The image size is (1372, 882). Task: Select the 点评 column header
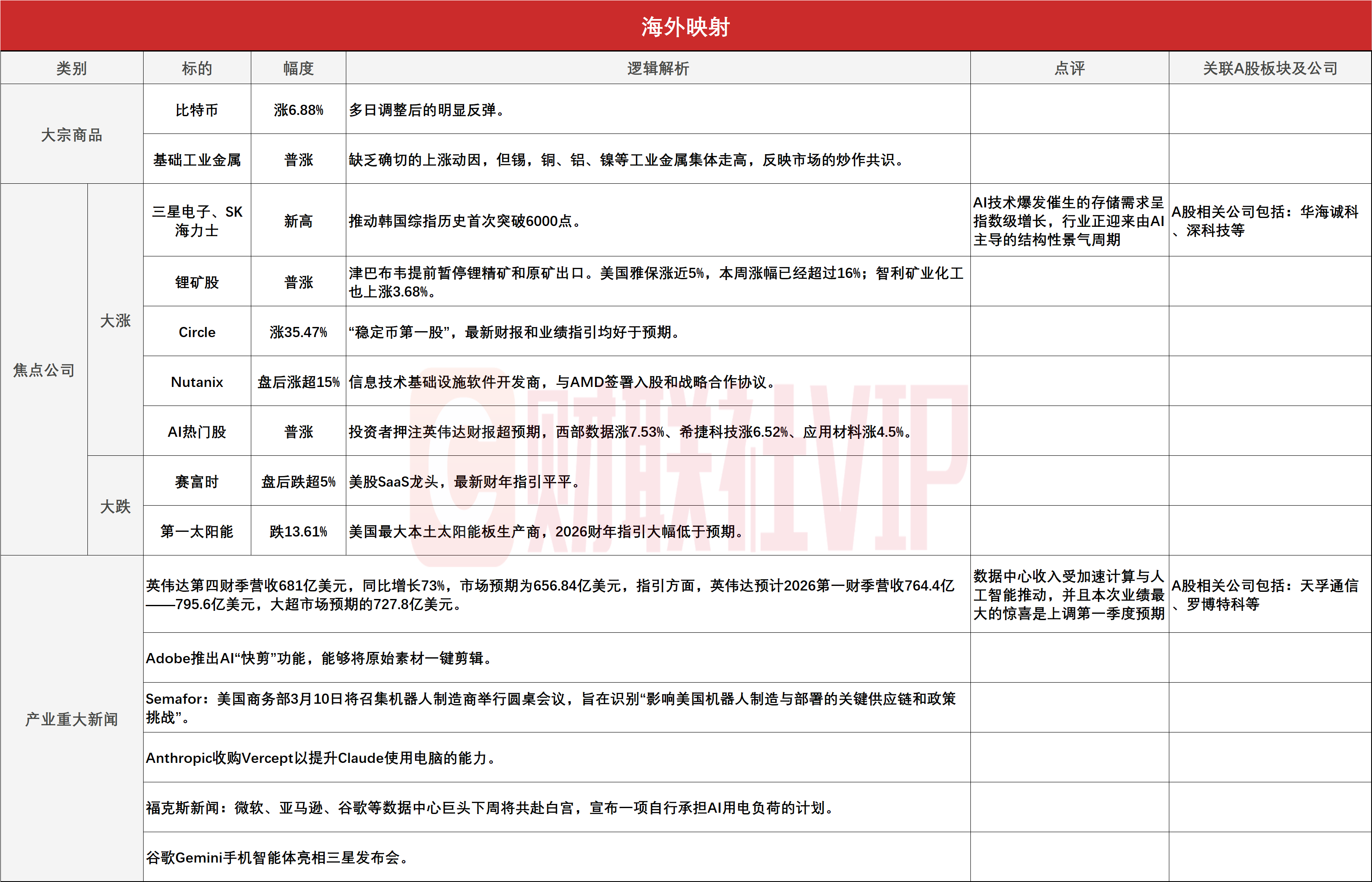tap(1069, 68)
